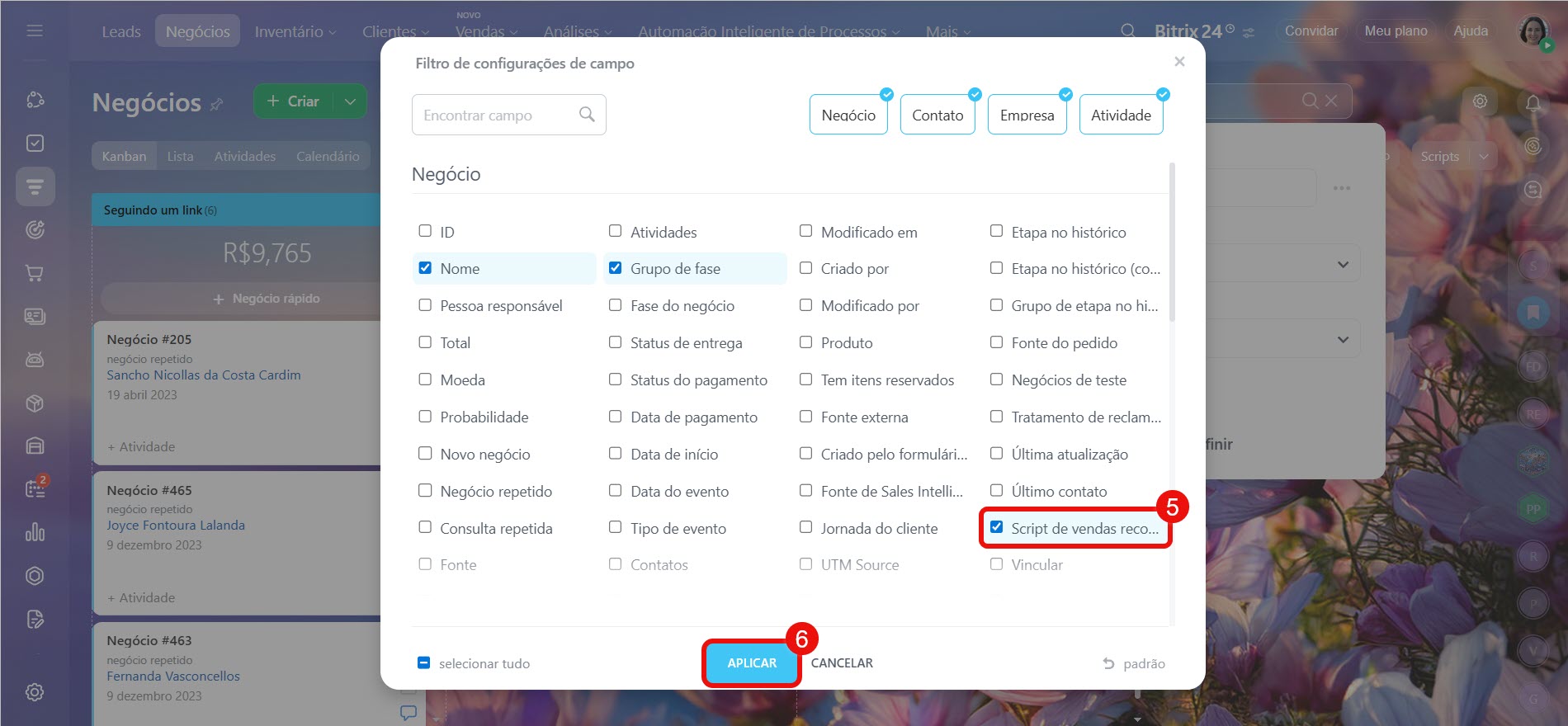1568x726 pixels.
Task: Open the Leads menu item
Action: click(121, 31)
